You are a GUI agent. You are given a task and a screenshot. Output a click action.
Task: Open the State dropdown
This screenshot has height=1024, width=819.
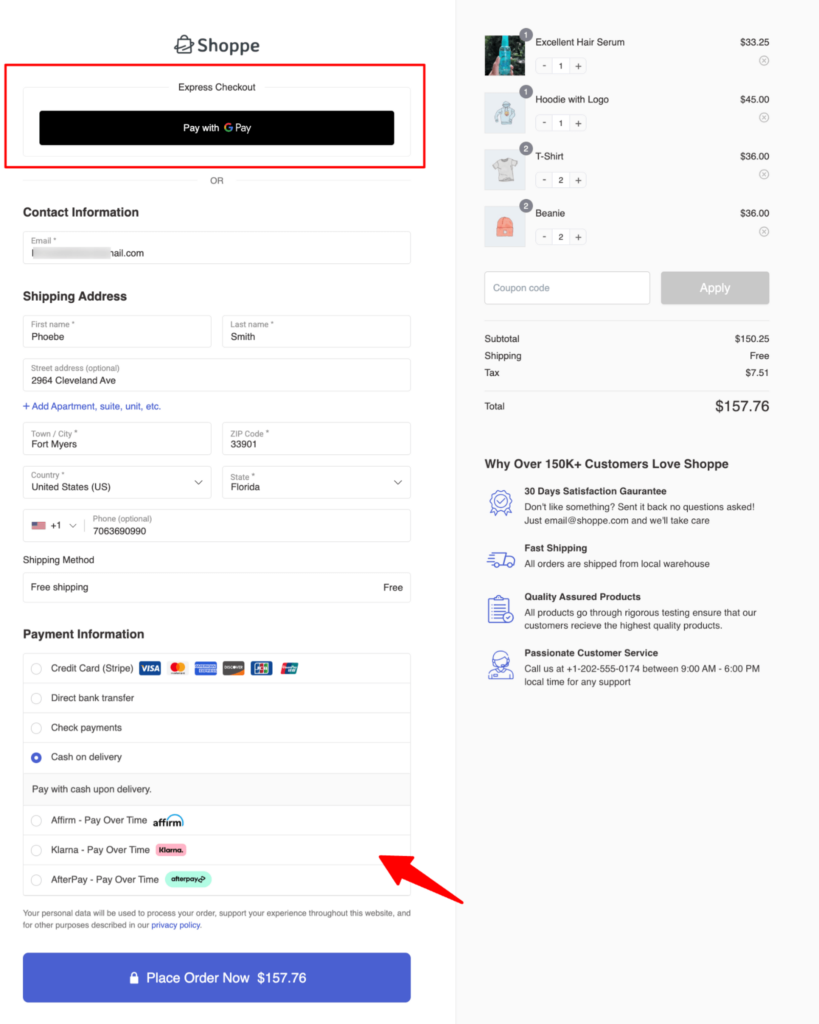(x=396, y=482)
